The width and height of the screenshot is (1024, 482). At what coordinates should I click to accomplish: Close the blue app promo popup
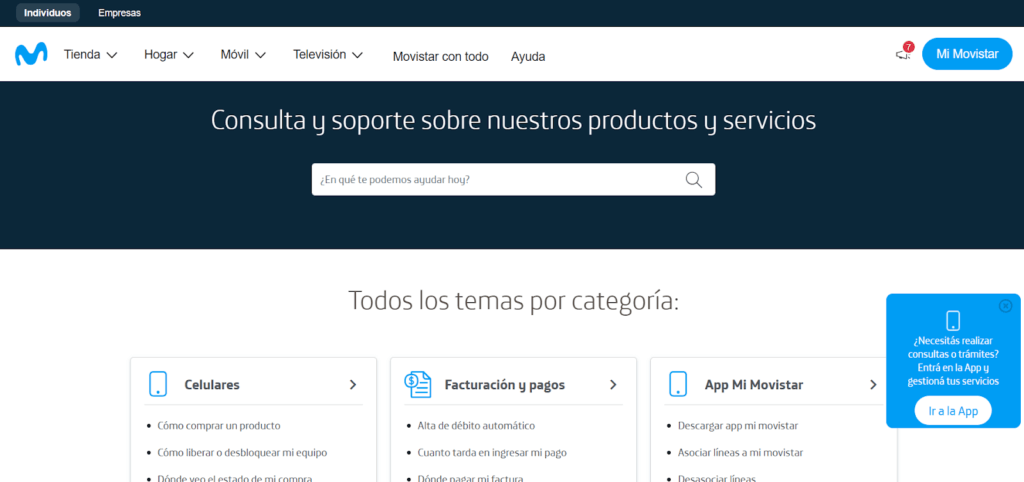1005,306
